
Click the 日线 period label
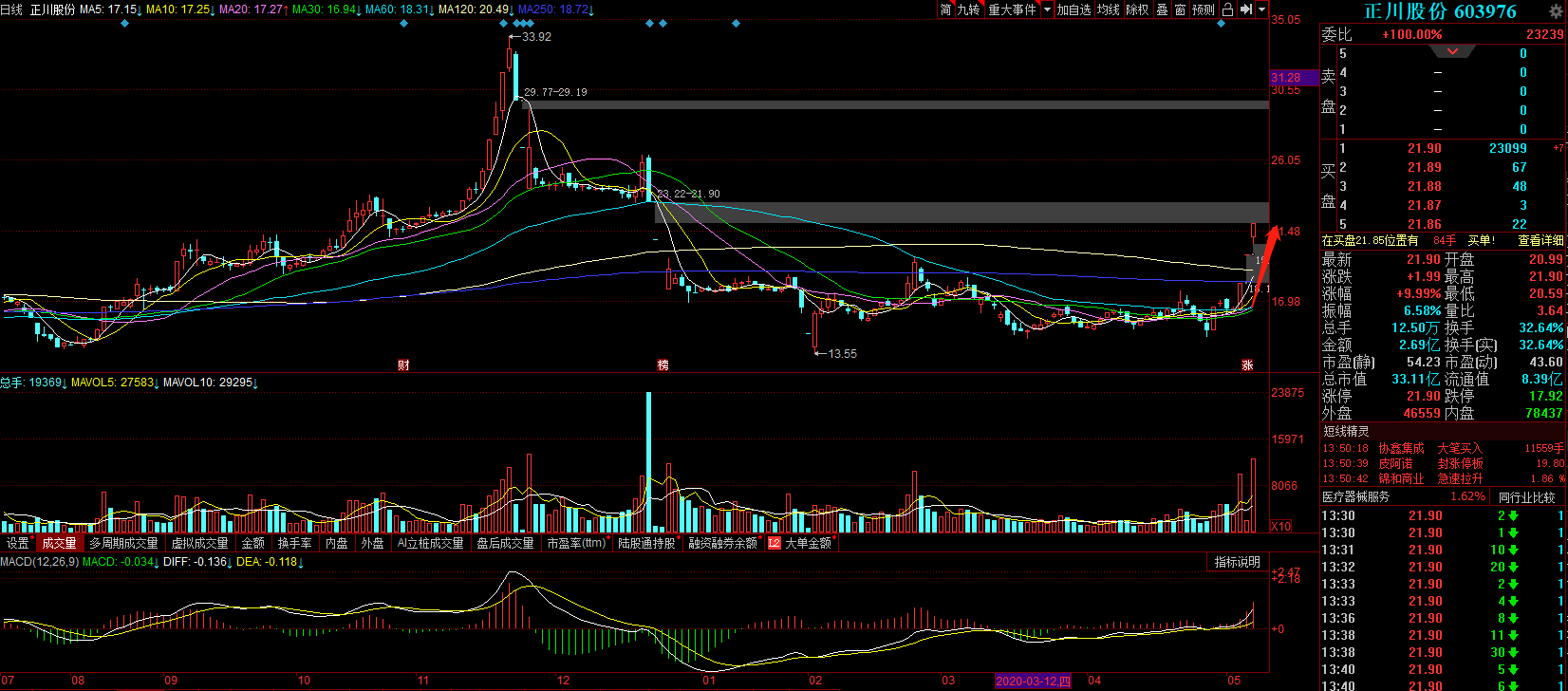coord(11,9)
